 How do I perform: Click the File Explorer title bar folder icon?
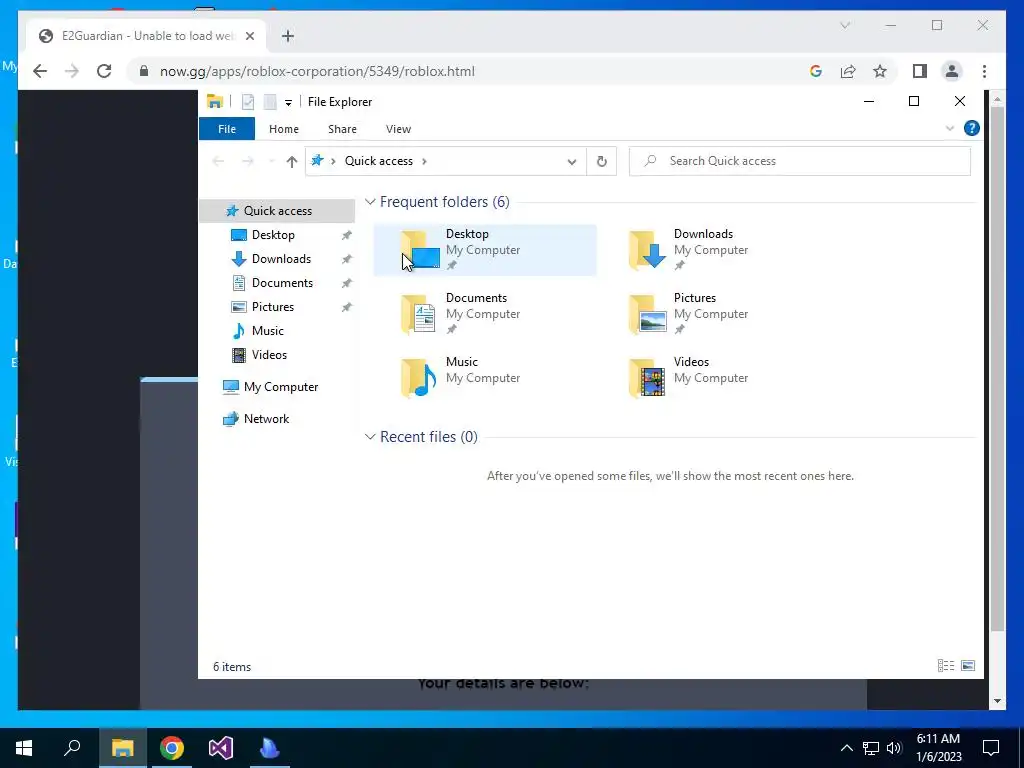click(x=215, y=101)
